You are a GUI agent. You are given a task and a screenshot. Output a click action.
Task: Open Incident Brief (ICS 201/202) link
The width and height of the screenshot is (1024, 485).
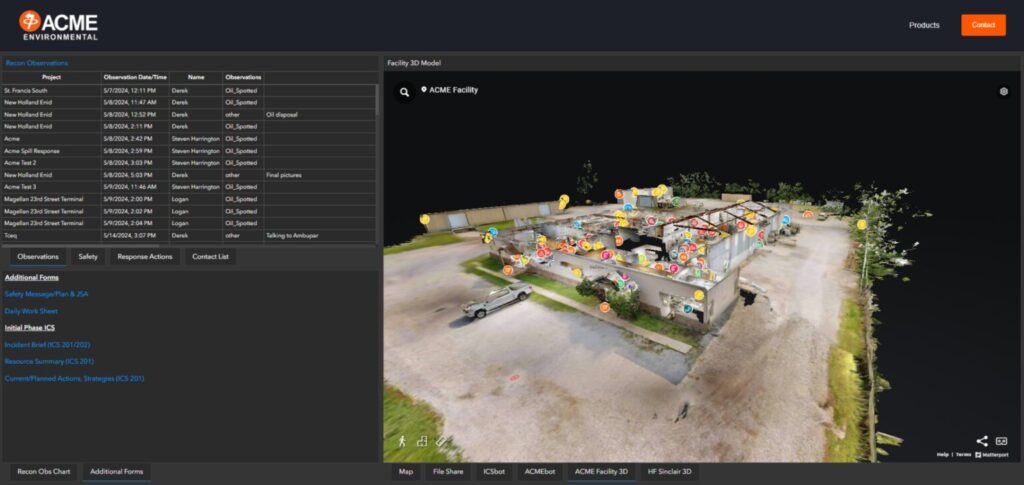47,345
